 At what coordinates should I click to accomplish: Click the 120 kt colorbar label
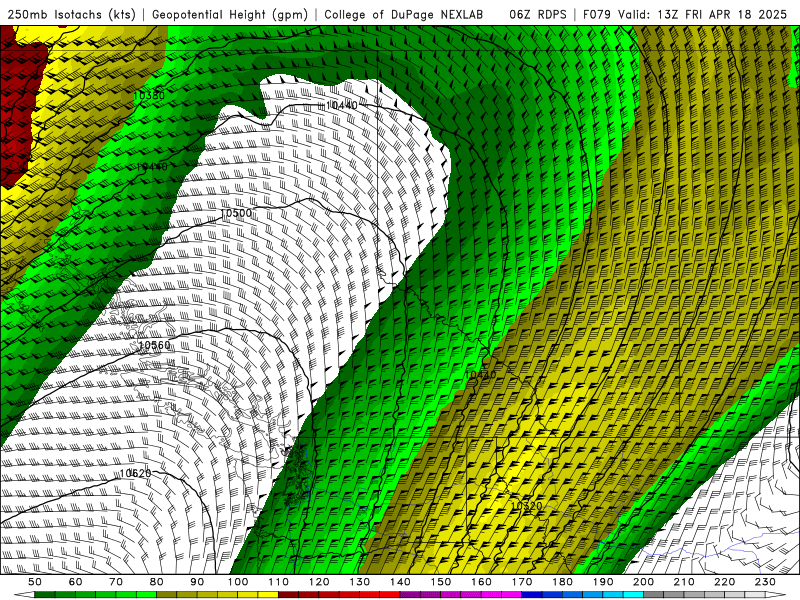(x=319, y=582)
